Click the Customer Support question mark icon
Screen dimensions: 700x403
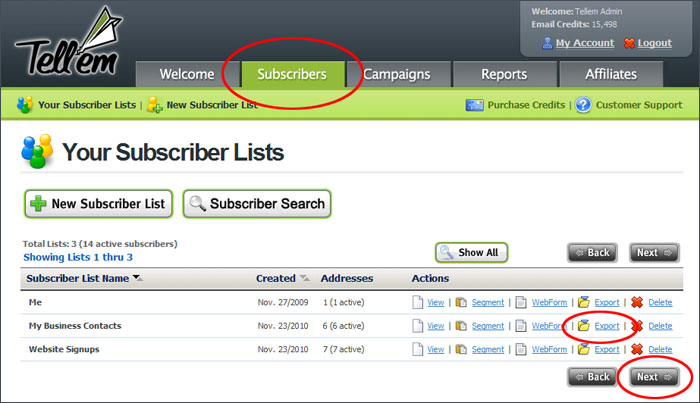click(583, 105)
